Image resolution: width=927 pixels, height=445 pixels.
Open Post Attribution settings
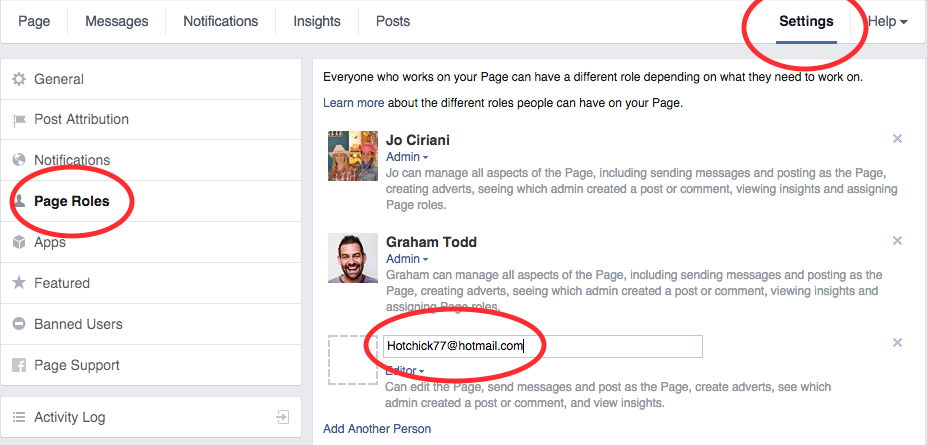tap(151, 120)
